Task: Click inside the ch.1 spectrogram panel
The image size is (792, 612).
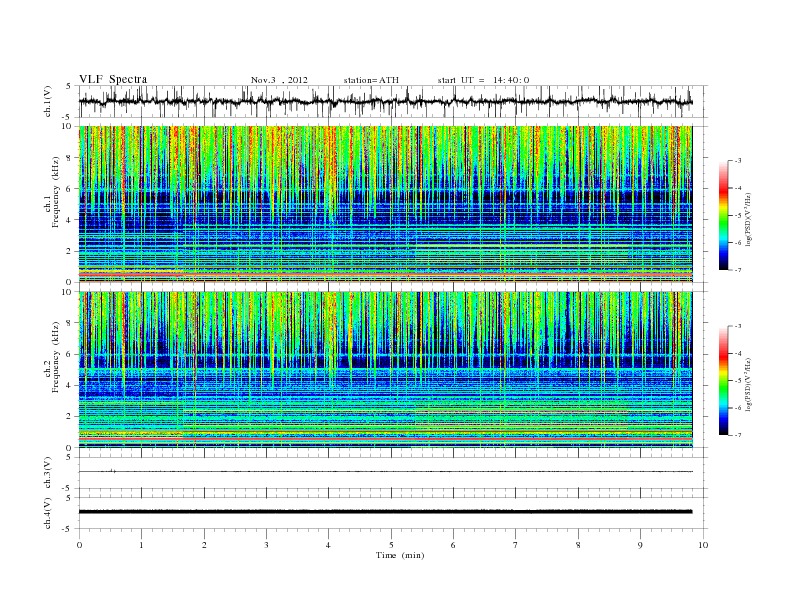Action: (386, 204)
